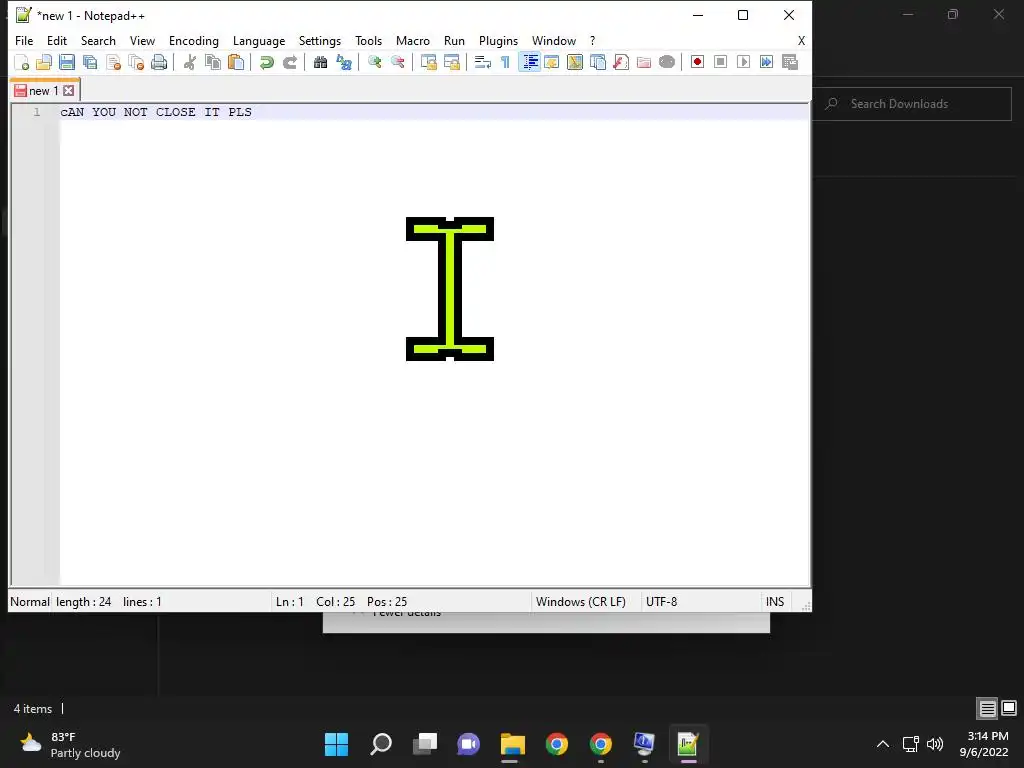
Task: Run macro multiple times icon
Action: 767,63
